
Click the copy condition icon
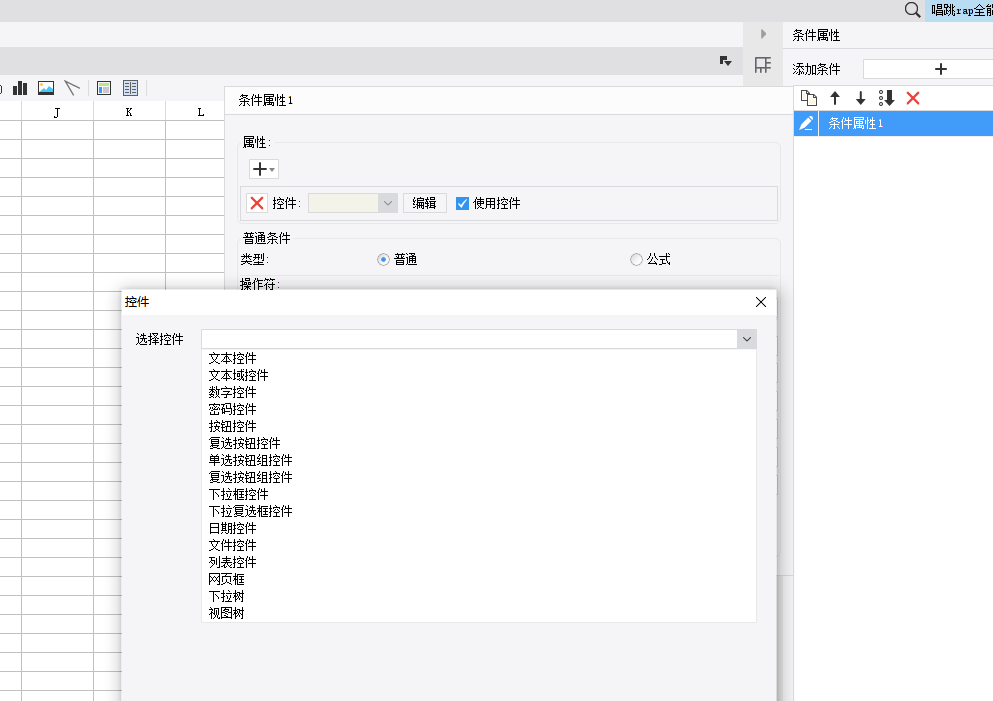809,98
